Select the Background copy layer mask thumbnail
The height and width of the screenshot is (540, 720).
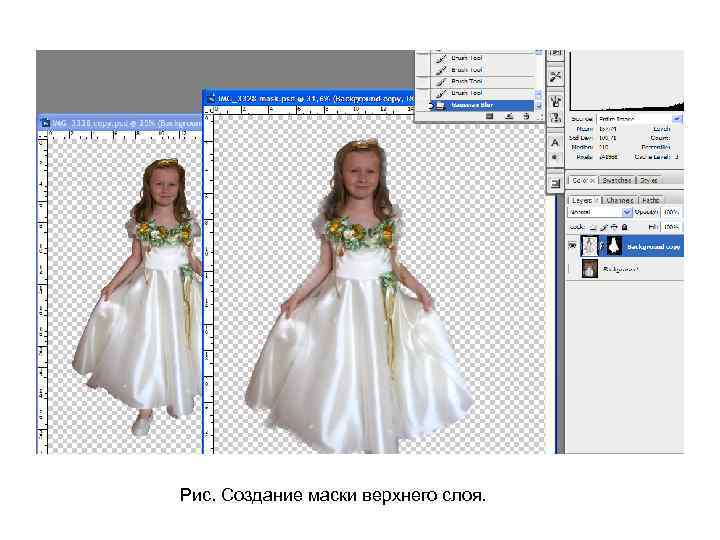pos(614,246)
